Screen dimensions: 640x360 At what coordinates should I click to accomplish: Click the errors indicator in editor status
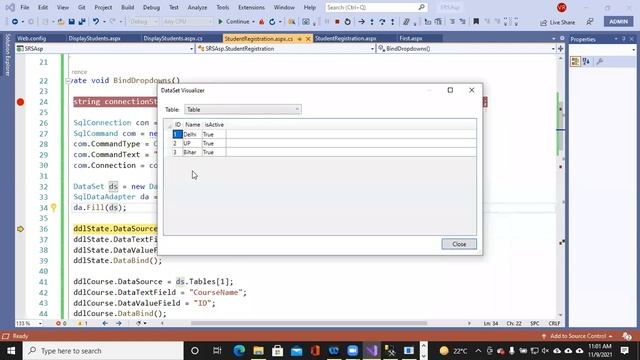[61, 323]
